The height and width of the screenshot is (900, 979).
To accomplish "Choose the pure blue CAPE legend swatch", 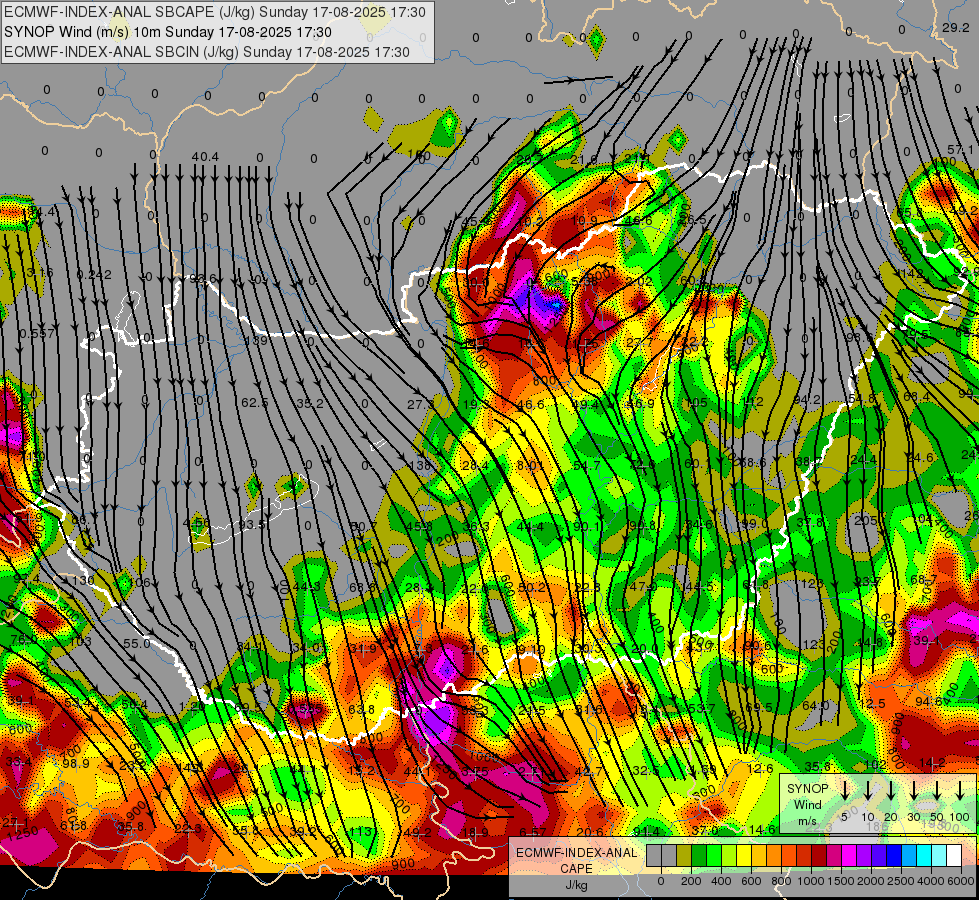I will coord(894,856).
